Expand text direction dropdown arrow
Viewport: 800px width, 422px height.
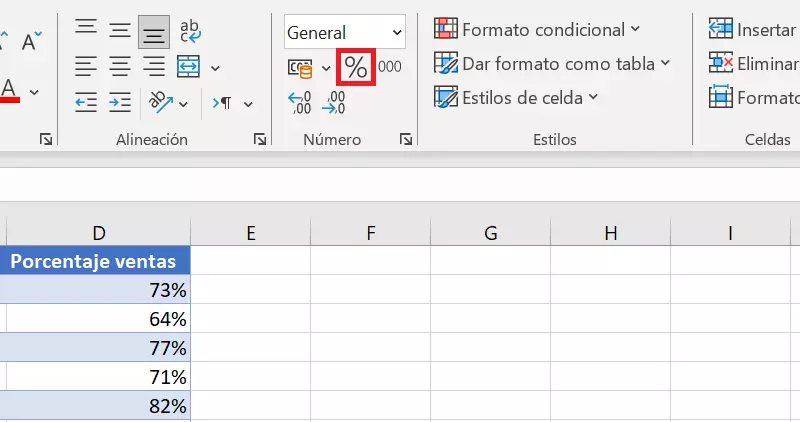tap(248, 105)
